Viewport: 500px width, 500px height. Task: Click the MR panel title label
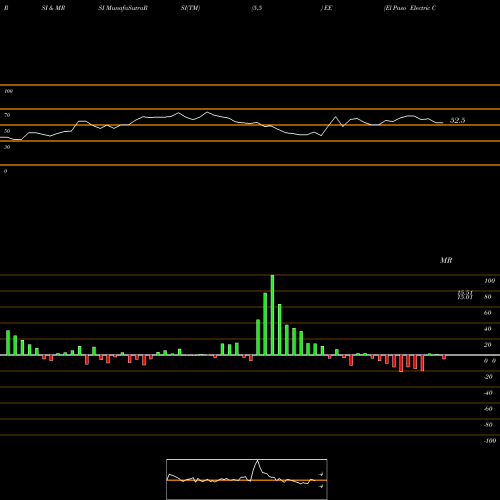[x=446, y=260]
